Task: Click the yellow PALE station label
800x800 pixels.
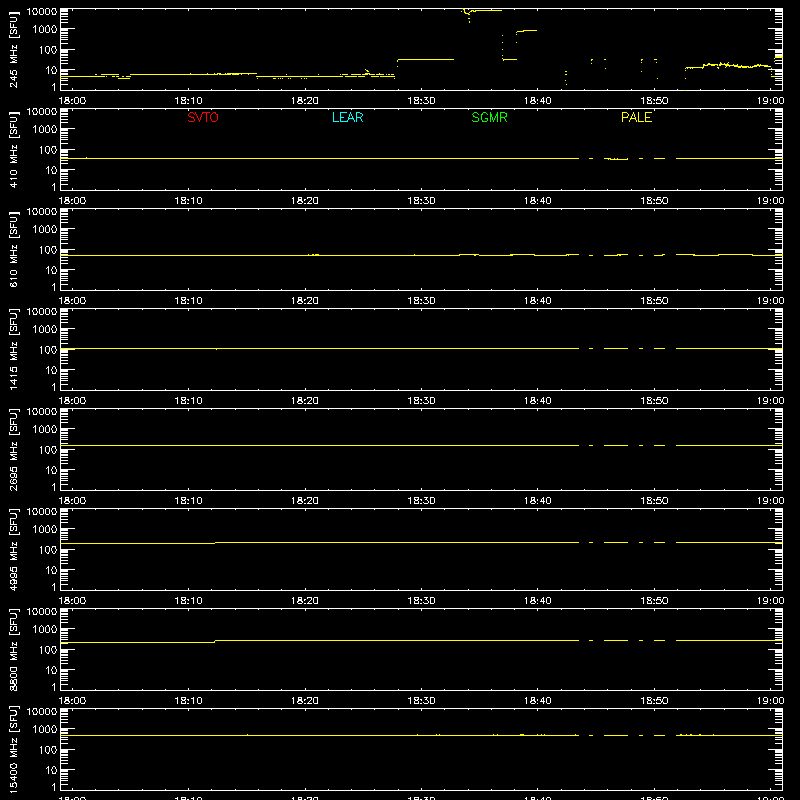Action: click(636, 117)
